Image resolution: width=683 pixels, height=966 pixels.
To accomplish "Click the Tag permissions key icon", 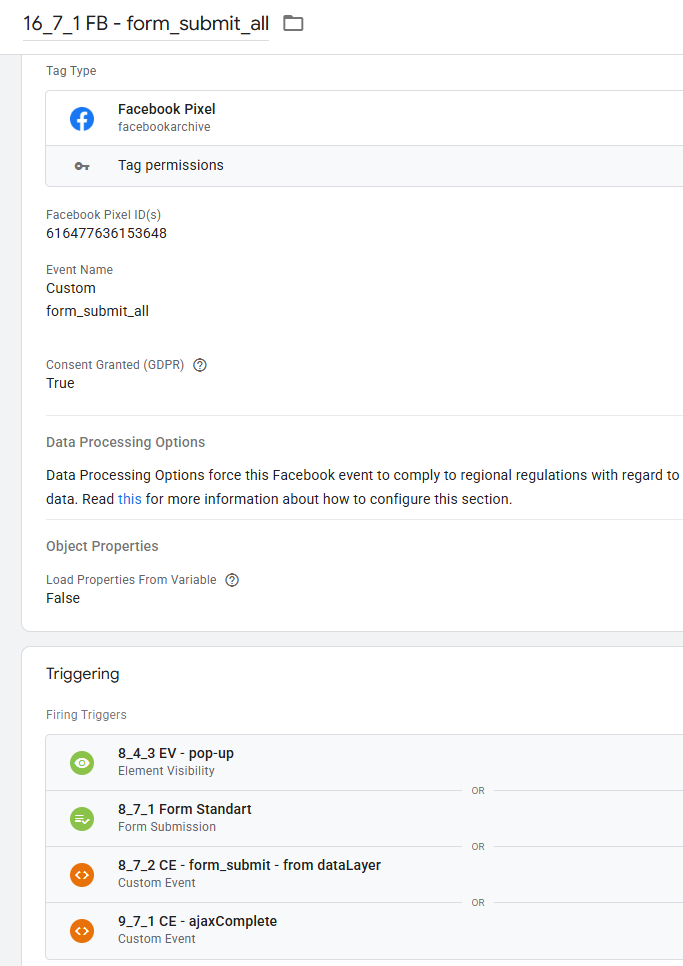I will tap(82, 166).
